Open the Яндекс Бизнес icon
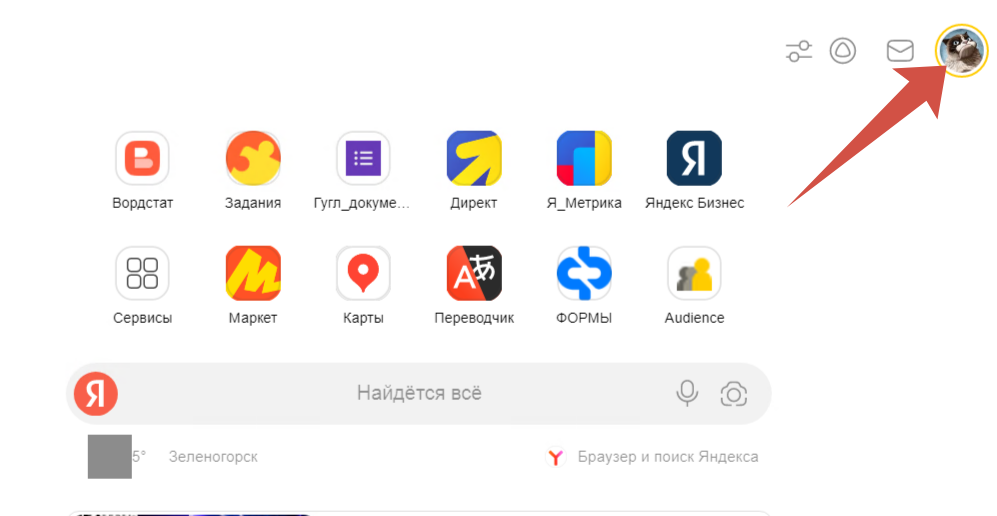This screenshot has width=997, height=516. click(694, 158)
